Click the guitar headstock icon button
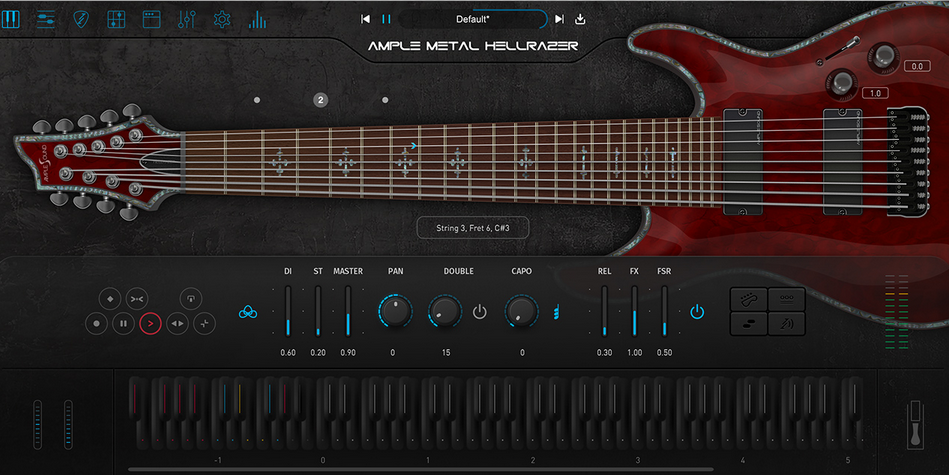 click(x=749, y=300)
